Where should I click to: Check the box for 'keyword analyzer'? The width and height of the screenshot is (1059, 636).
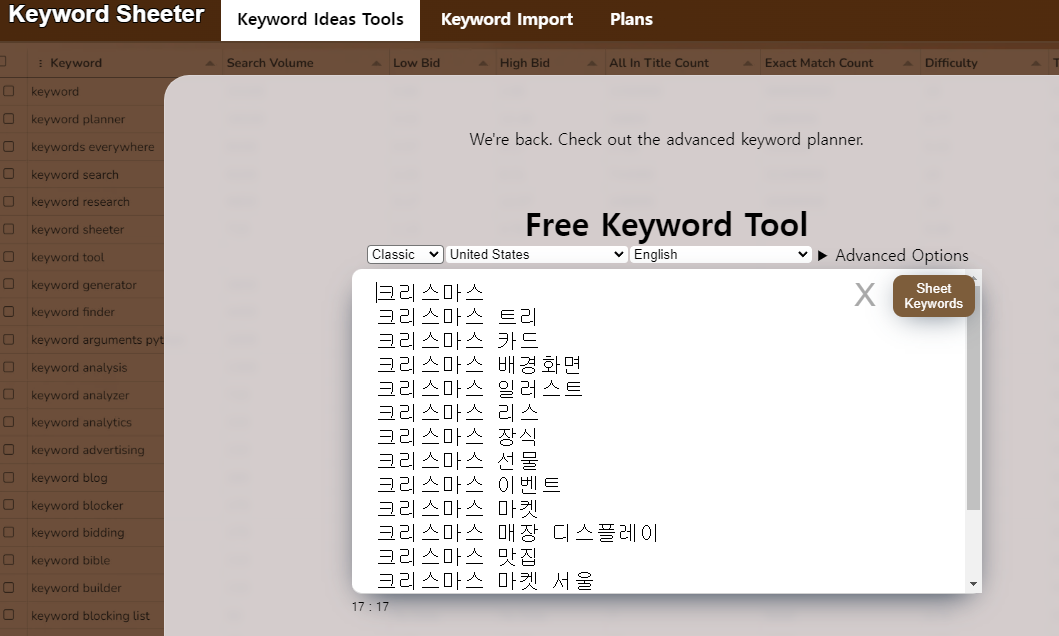click(8, 394)
